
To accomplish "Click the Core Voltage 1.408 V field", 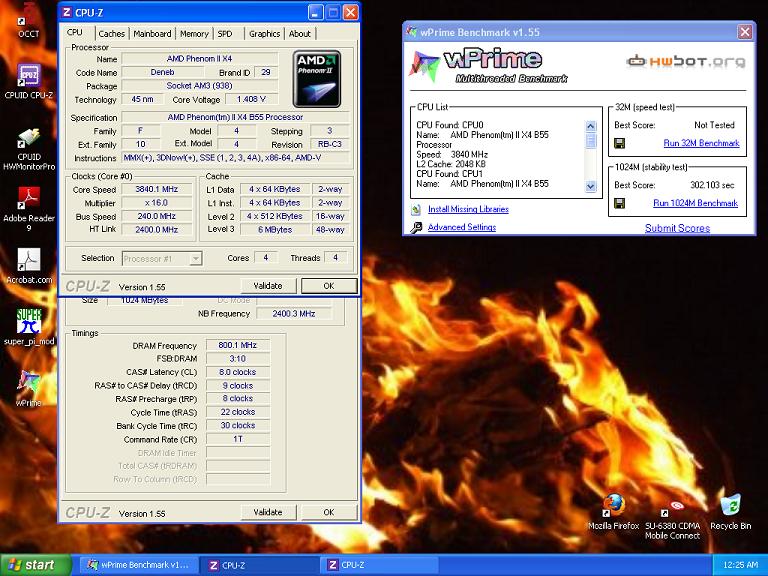I will [x=251, y=99].
